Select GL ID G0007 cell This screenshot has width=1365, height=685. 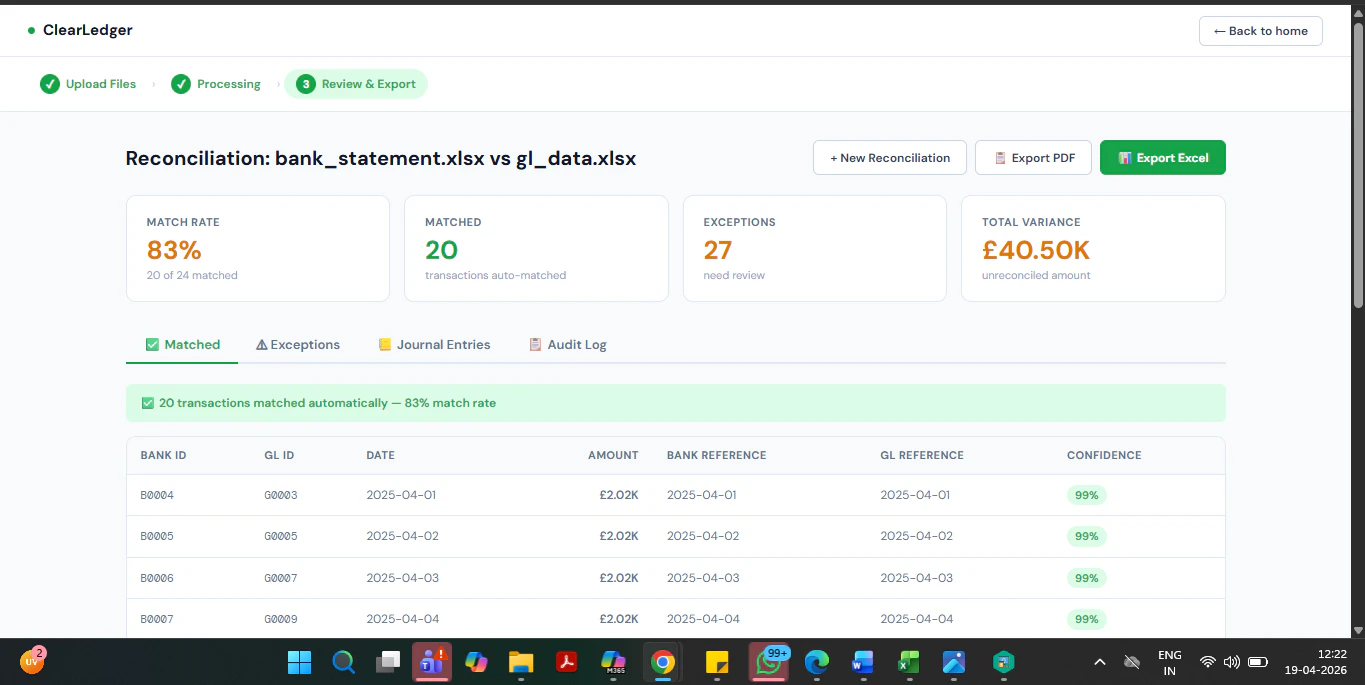[x=281, y=578]
